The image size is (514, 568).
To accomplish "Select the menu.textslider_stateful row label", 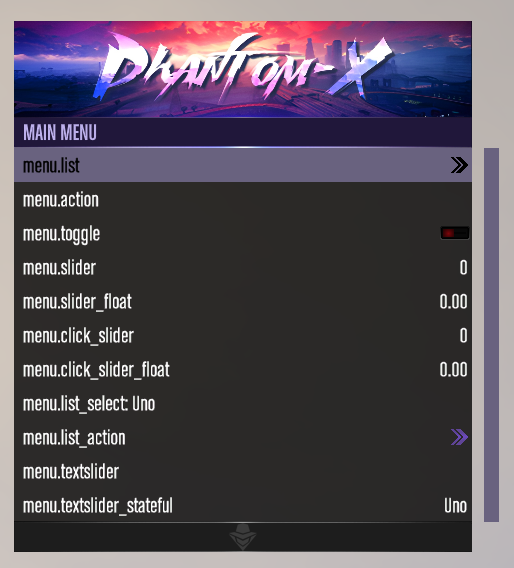I will (x=98, y=506).
